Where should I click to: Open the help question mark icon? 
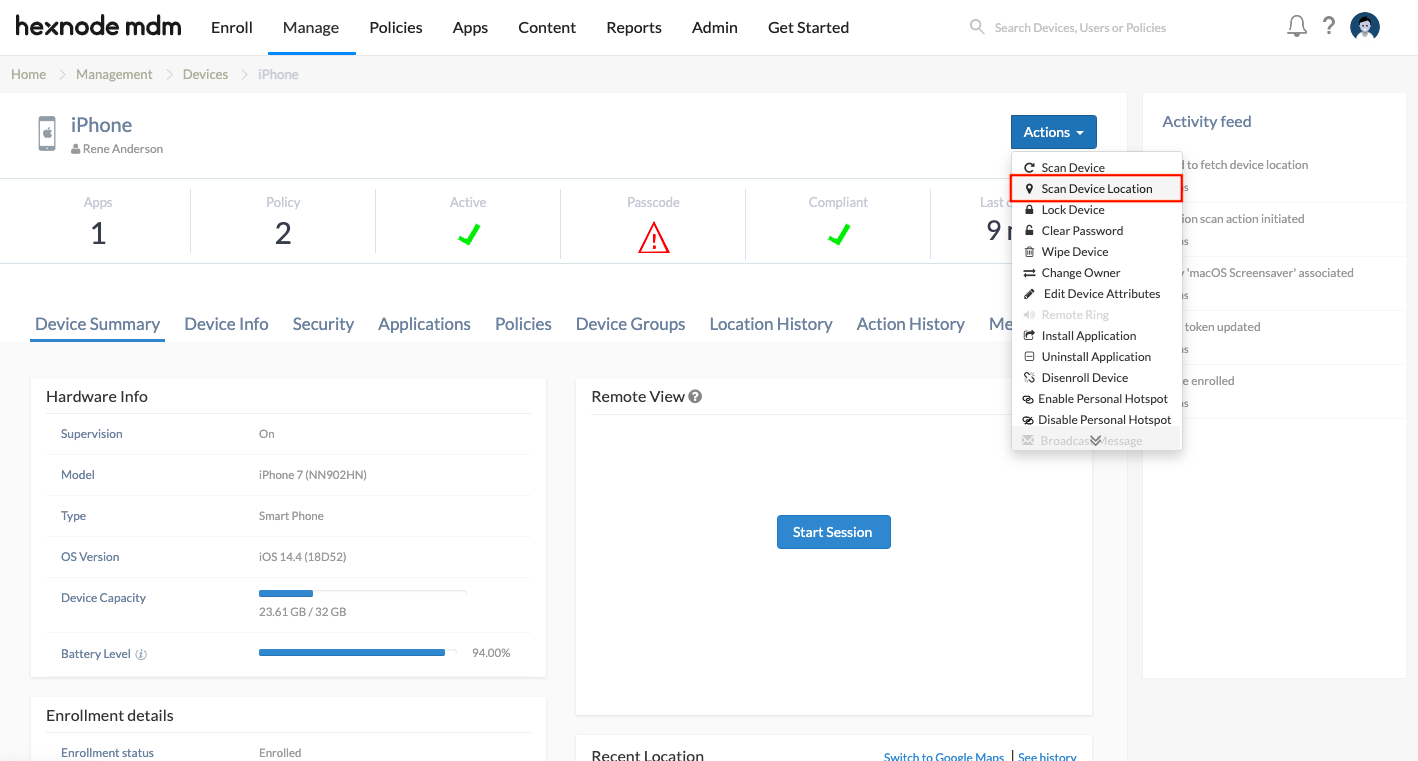click(1329, 27)
